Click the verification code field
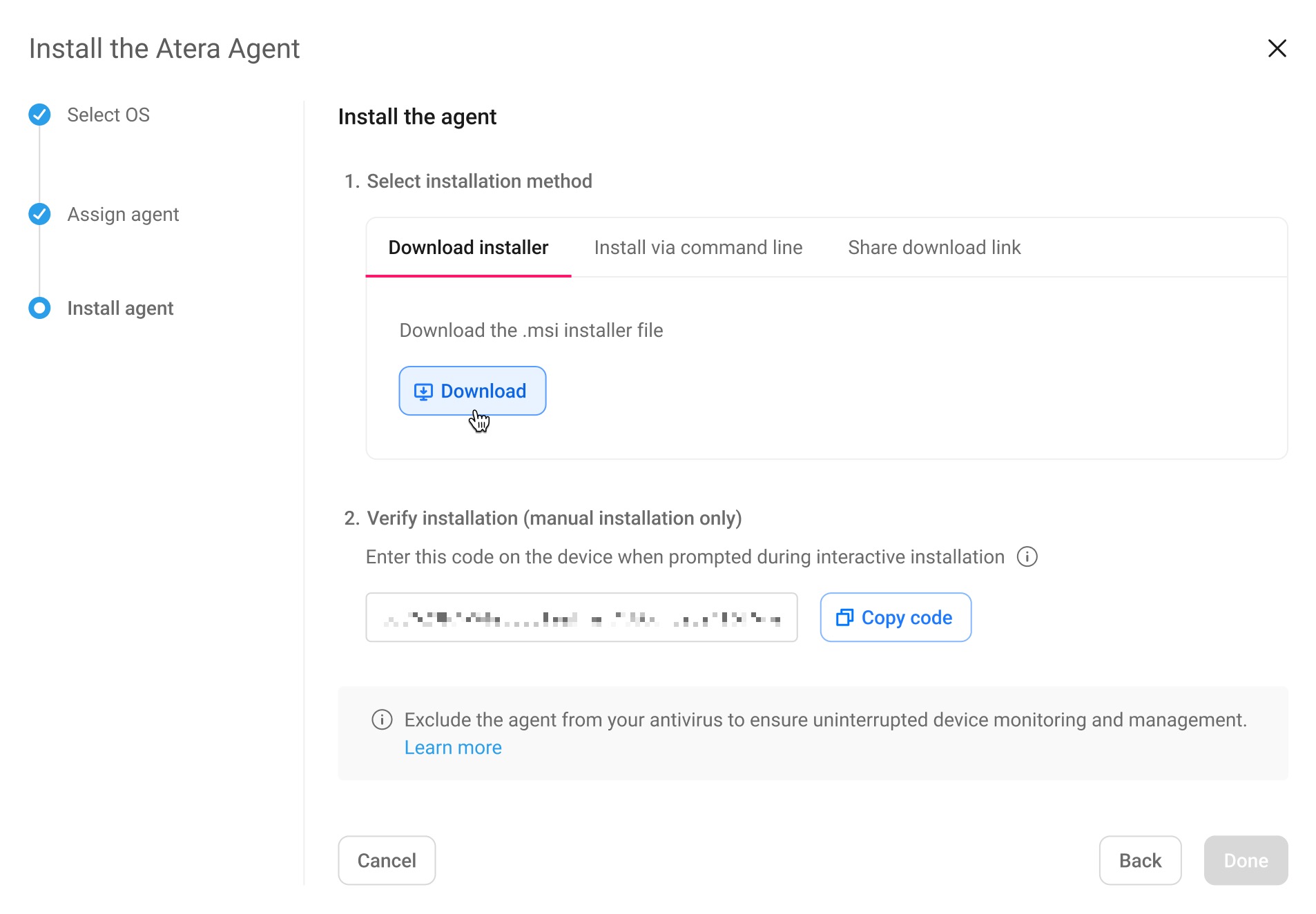Image resolution: width=1316 pixels, height=914 pixels. 581,617
